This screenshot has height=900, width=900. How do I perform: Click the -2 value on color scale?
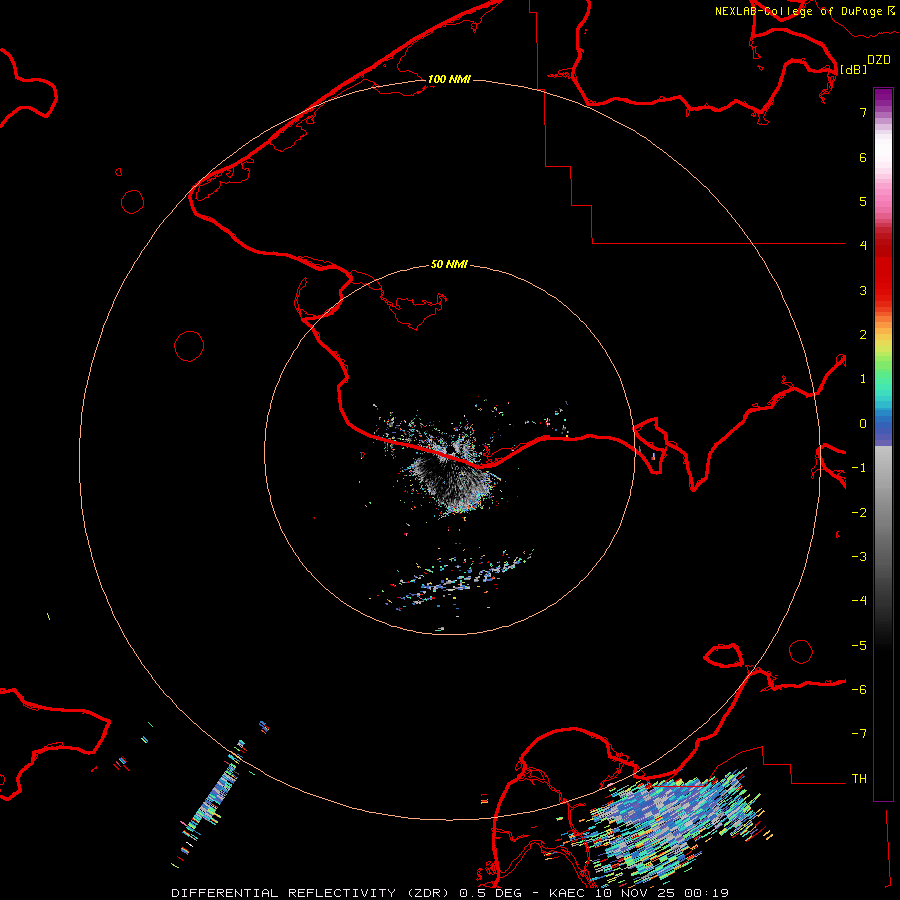tap(859, 513)
